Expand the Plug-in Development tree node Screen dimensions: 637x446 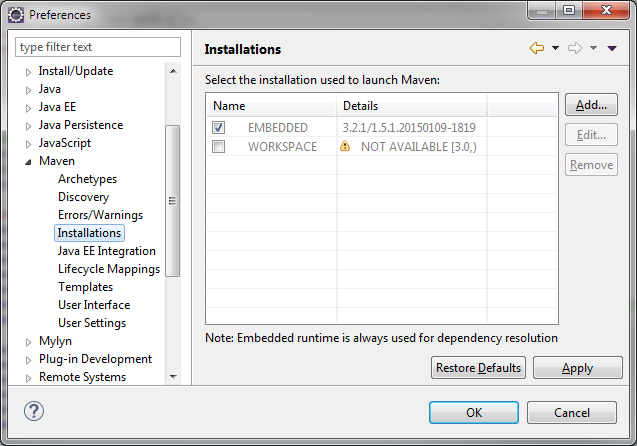click(28, 360)
